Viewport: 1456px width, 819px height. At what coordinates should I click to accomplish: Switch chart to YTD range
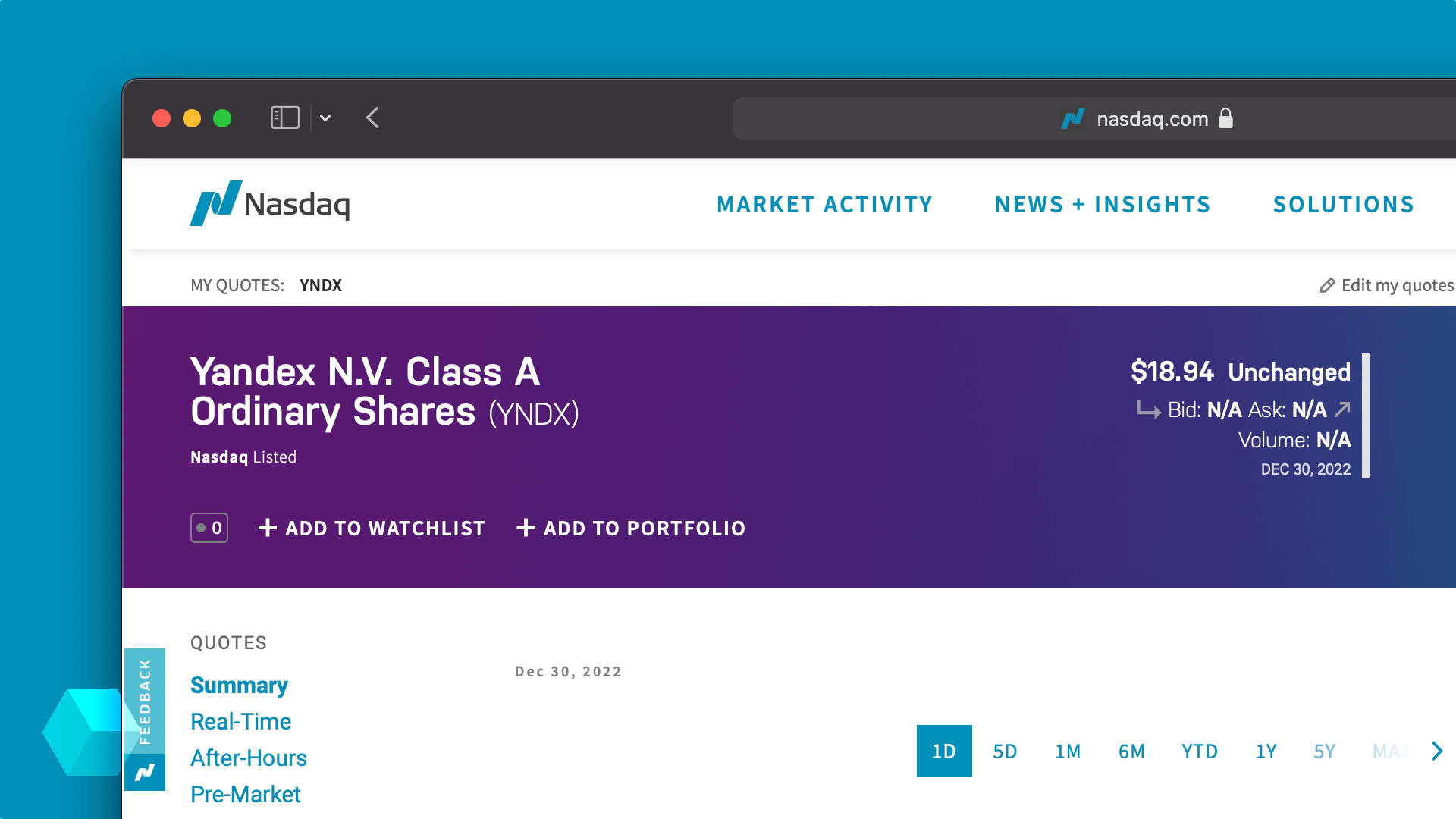[x=1199, y=751]
